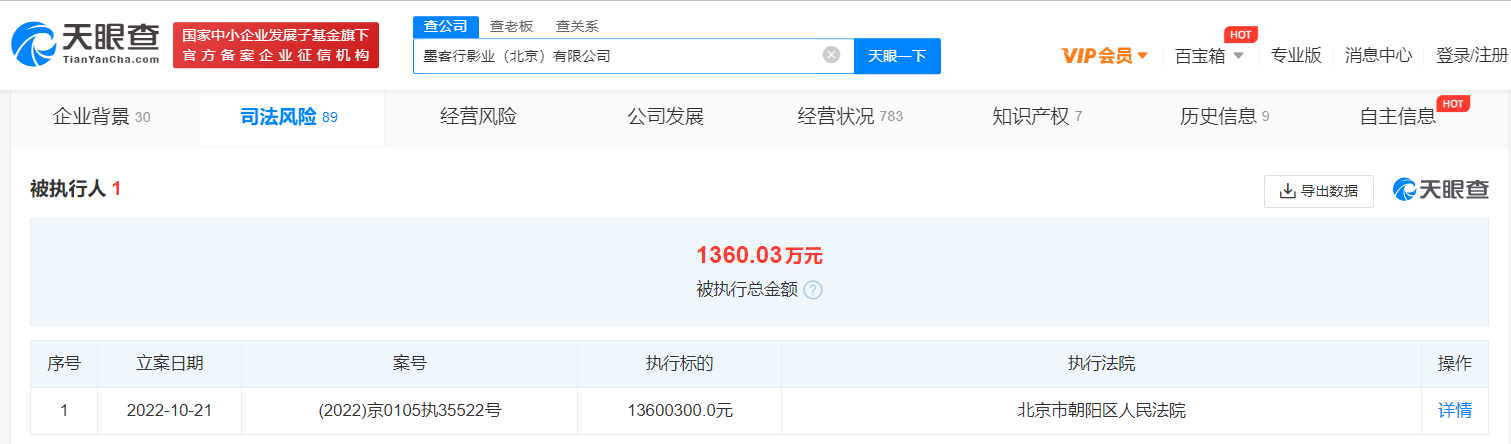The height and width of the screenshot is (444, 1511).
Task: Click the help question mark beside 被执行总金额
Action: pos(813,290)
